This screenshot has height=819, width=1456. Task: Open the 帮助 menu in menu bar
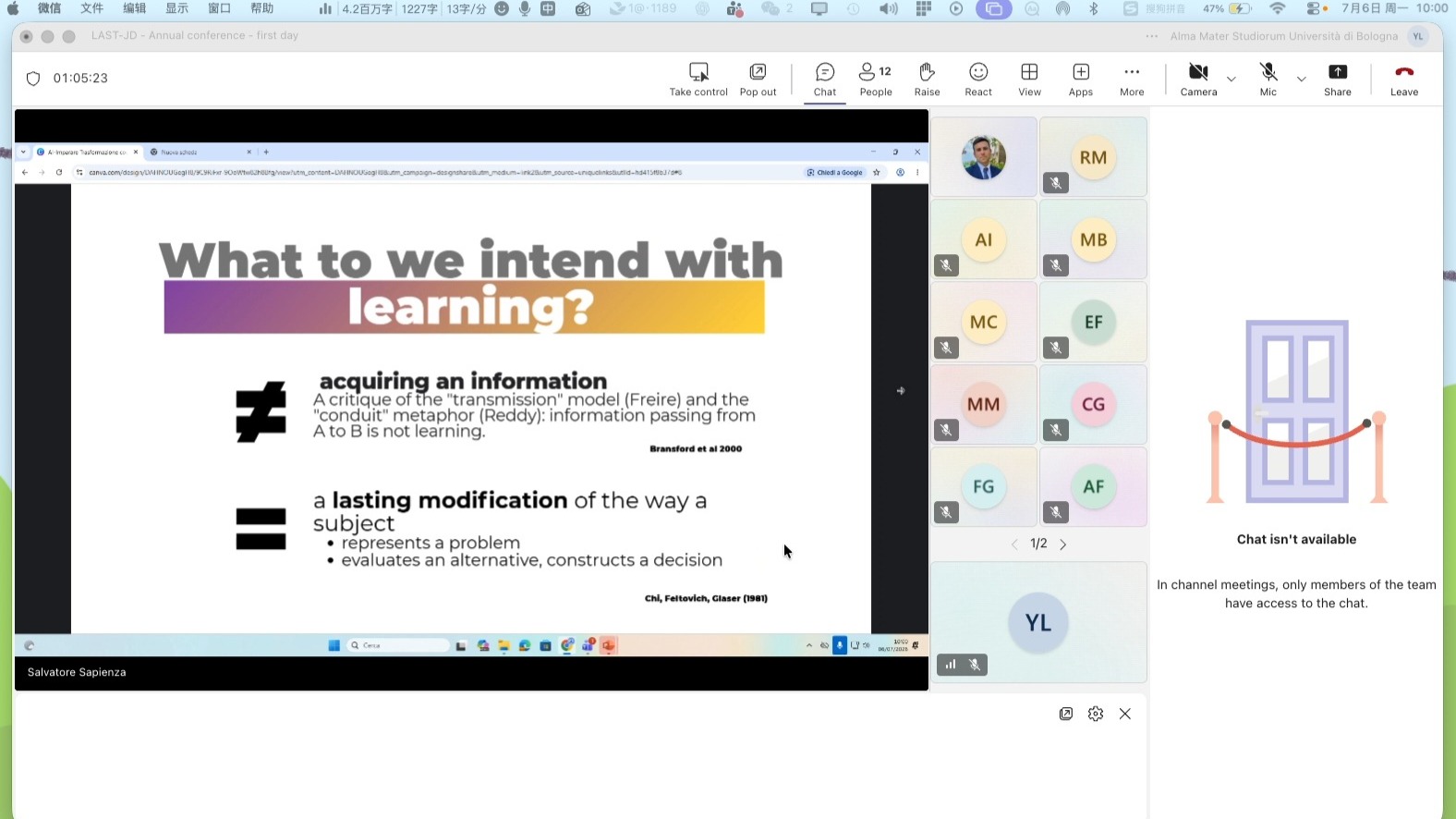pos(262,8)
